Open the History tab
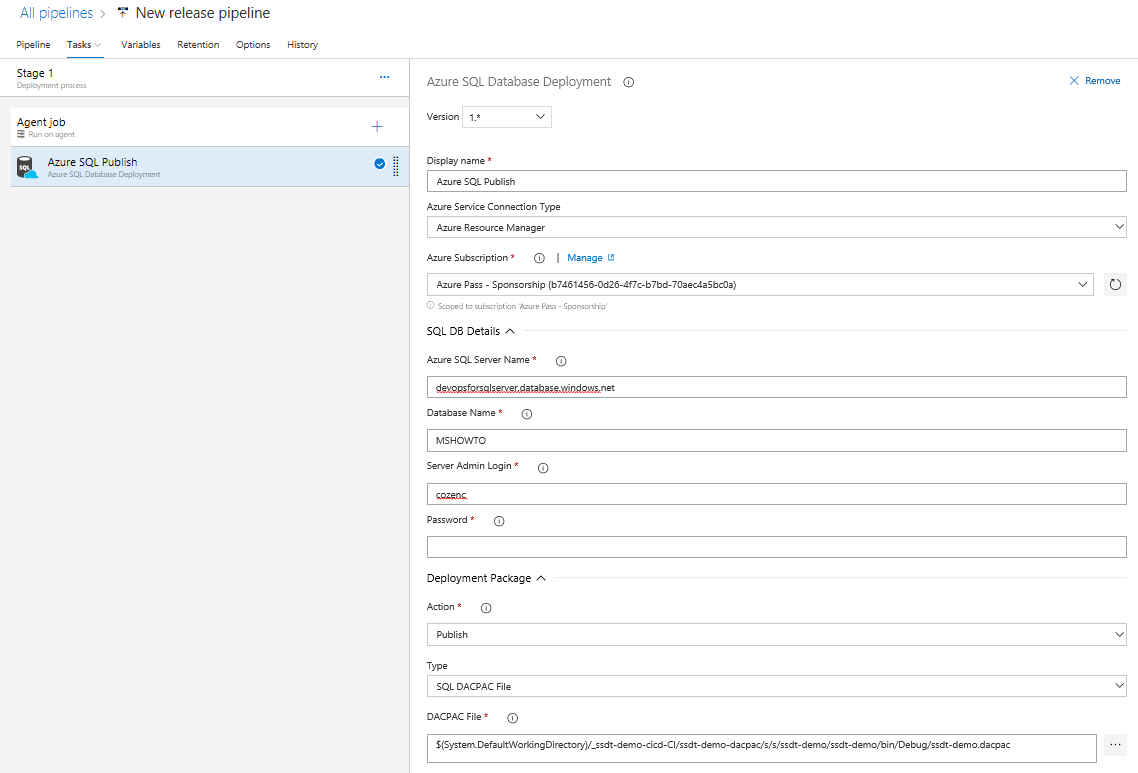Screen dimensions: 1138x773 click(303, 45)
